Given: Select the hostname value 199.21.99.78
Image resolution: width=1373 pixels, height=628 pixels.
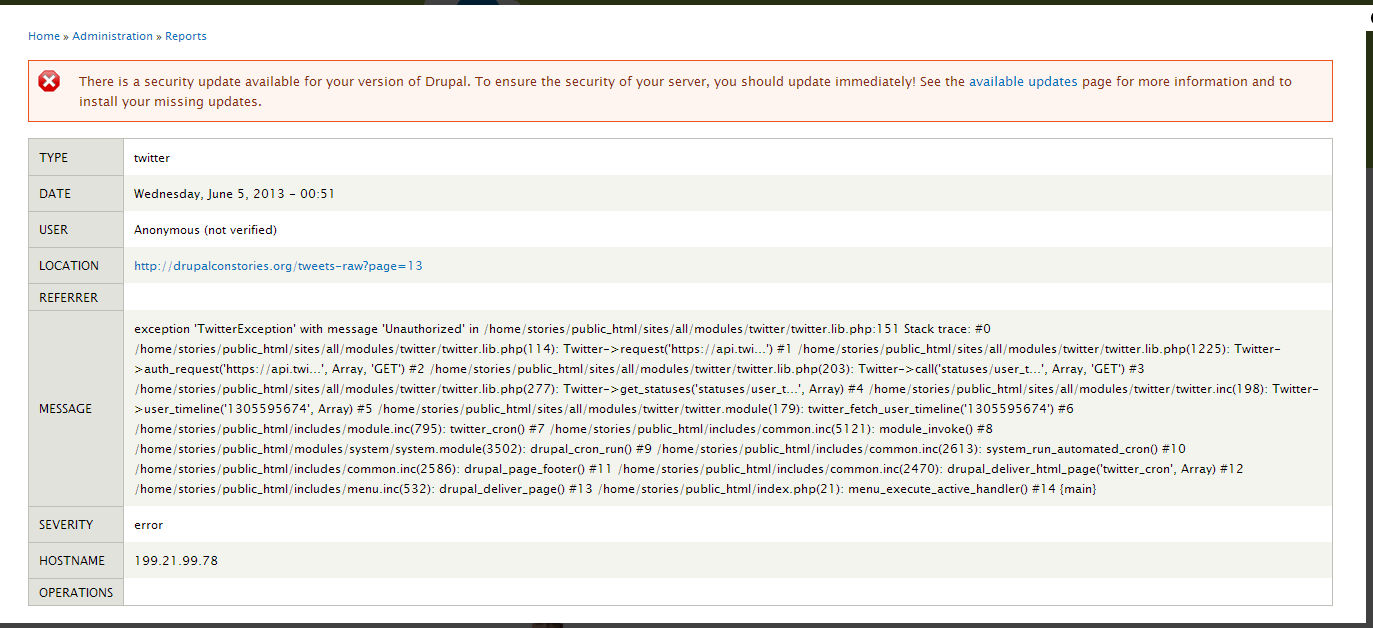Looking at the screenshot, I should click(176, 561).
